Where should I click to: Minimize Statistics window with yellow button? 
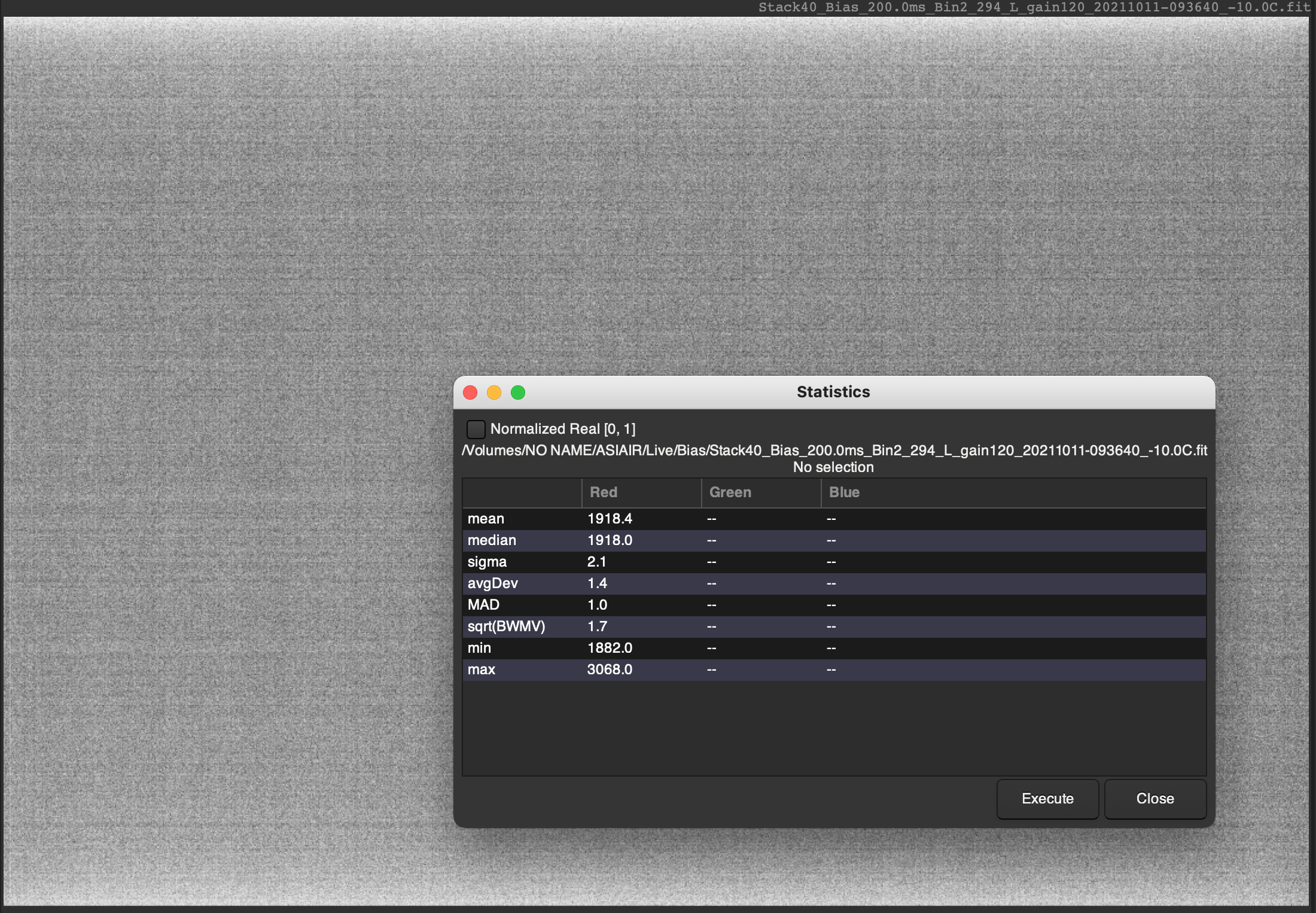[494, 392]
